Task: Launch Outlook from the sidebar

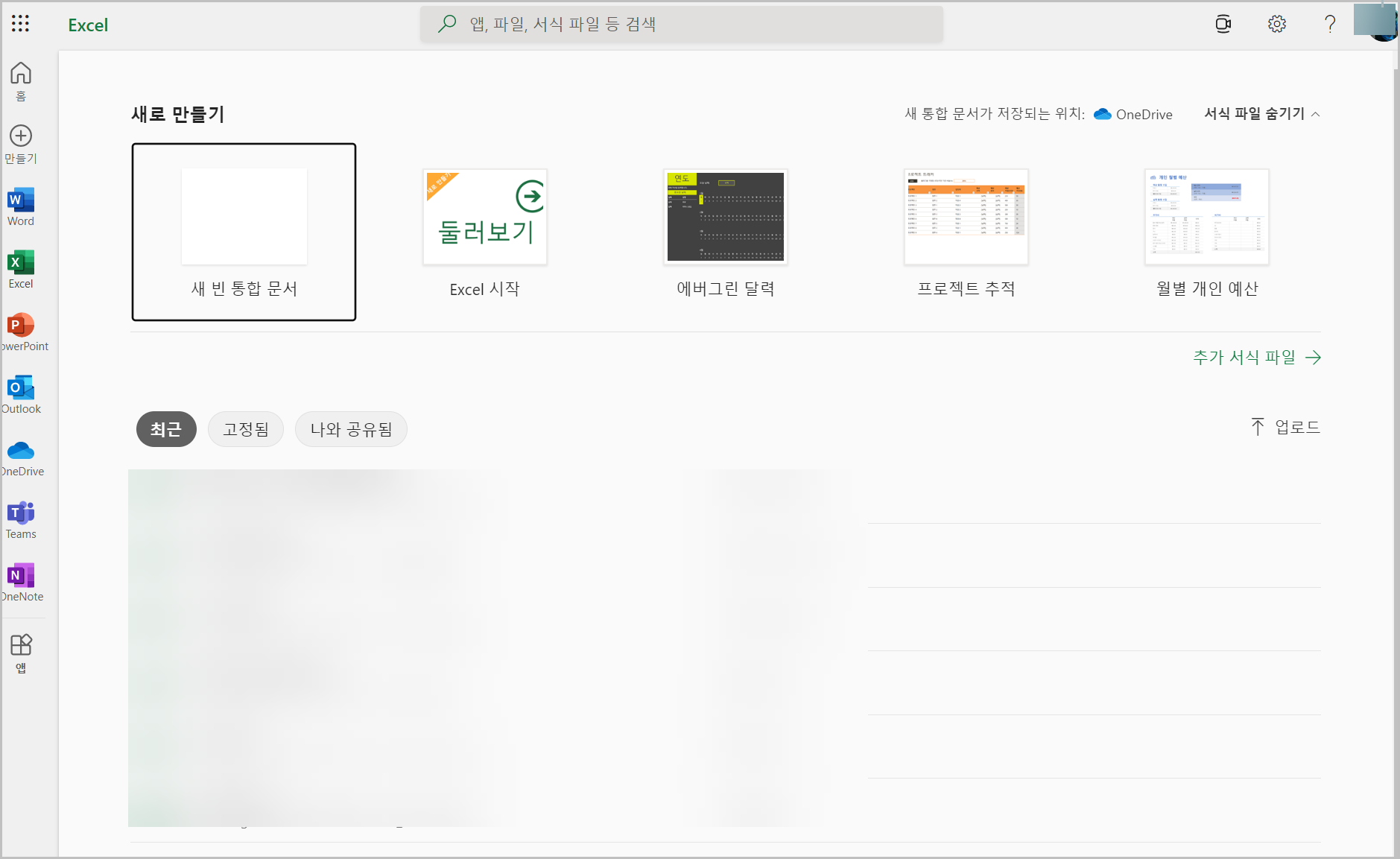Action: pos(21,394)
